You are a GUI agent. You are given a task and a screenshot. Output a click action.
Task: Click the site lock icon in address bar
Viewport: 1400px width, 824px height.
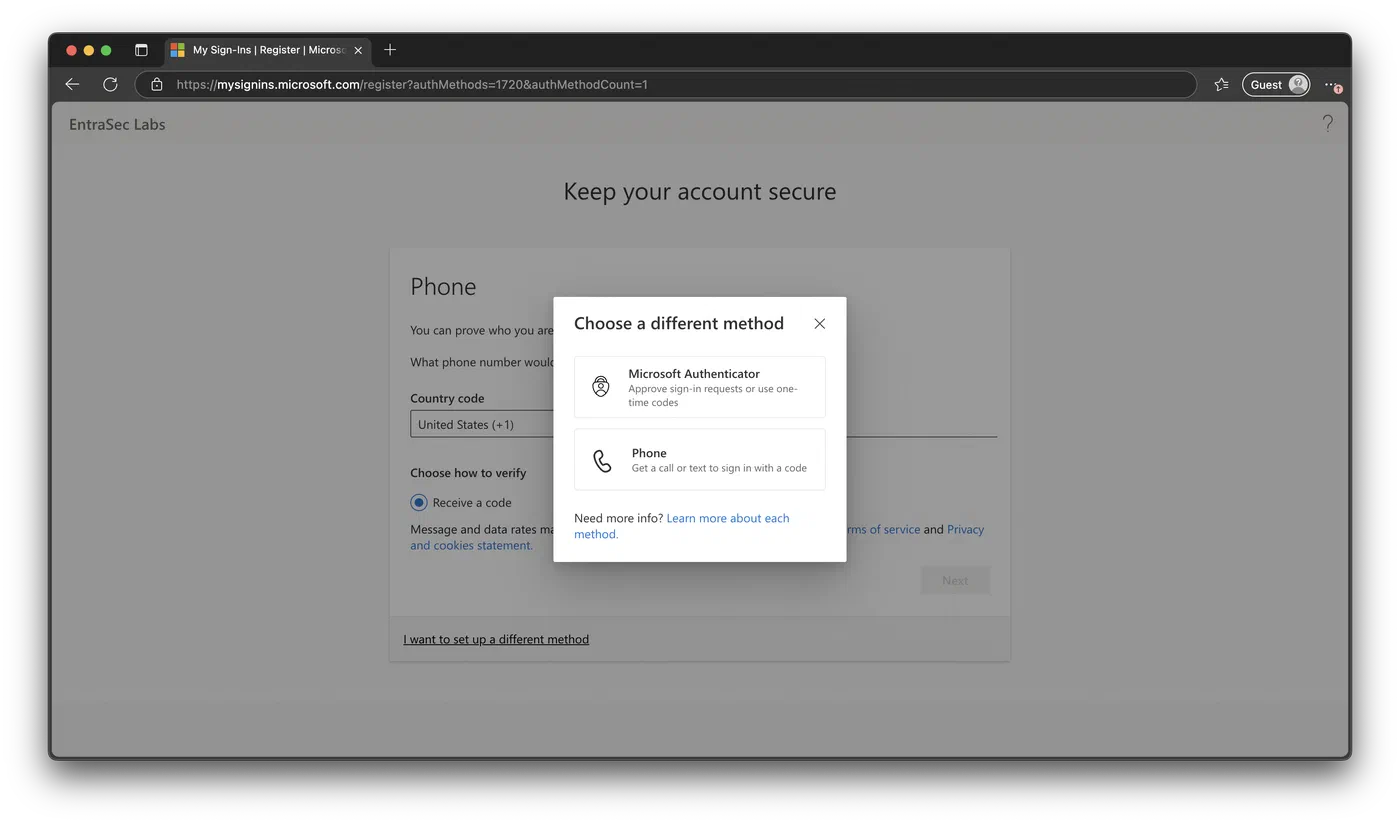156,85
